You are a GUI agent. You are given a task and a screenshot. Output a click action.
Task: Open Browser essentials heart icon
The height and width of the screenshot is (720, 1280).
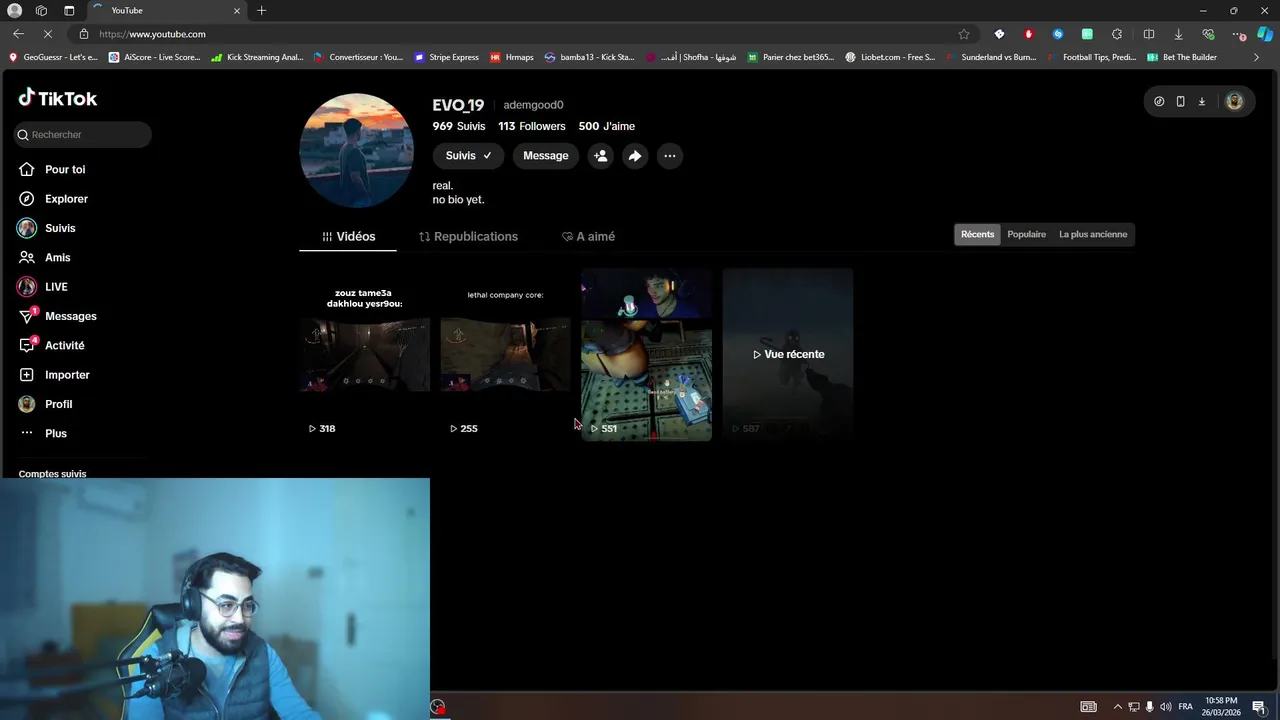point(1209,34)
